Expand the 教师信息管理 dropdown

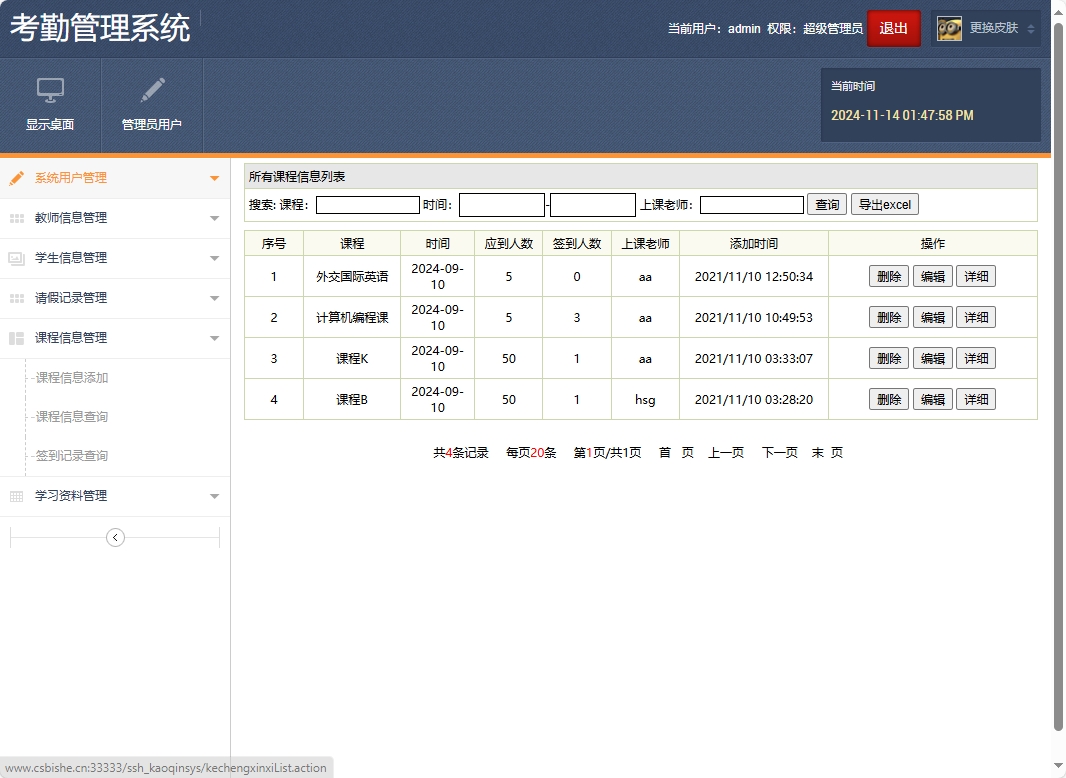213,218
